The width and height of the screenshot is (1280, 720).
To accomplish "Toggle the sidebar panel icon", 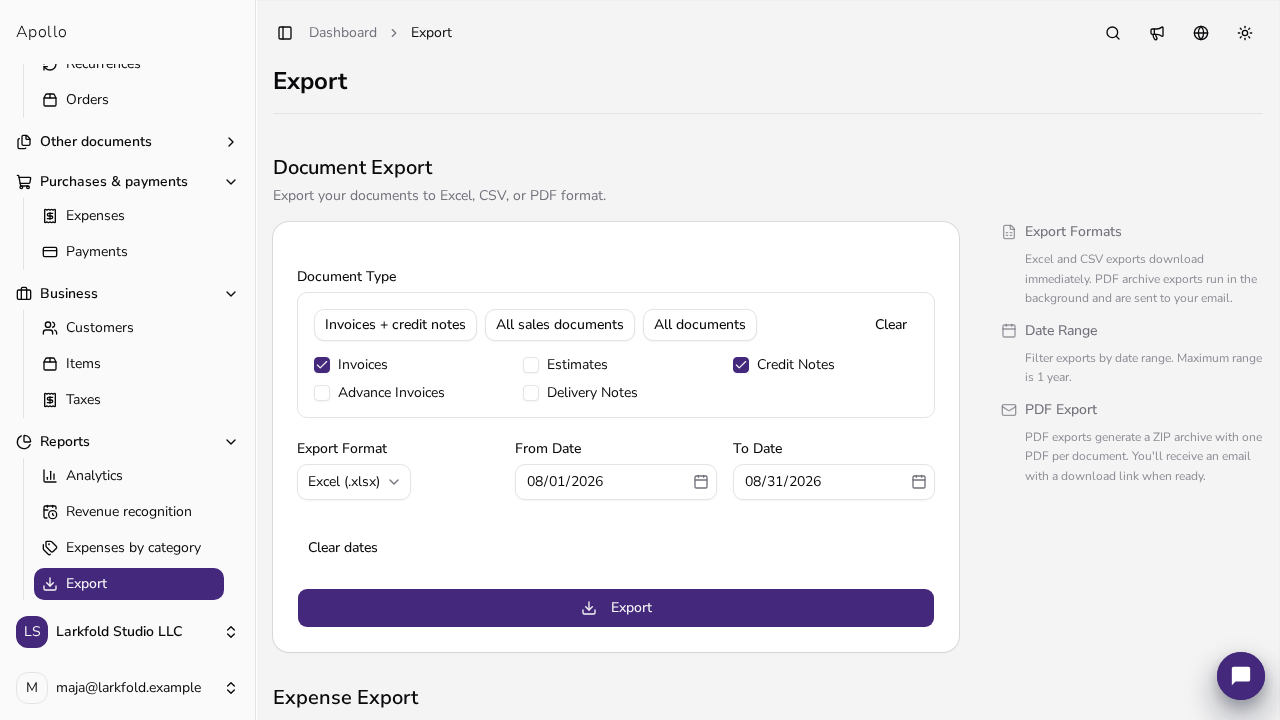I will (x=285, y=33).
